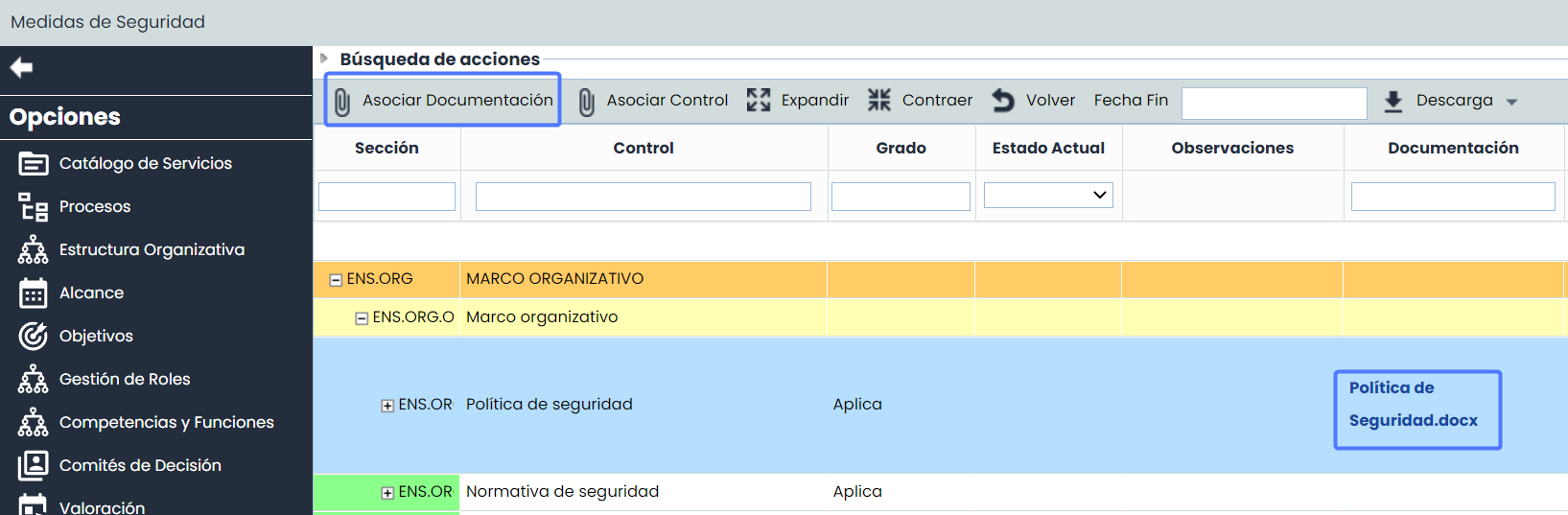Image resolution: width=1568 pixels, height=515 pixels.
Task: Click the Asociar Documentación paperclip icon
Action: 342,102
